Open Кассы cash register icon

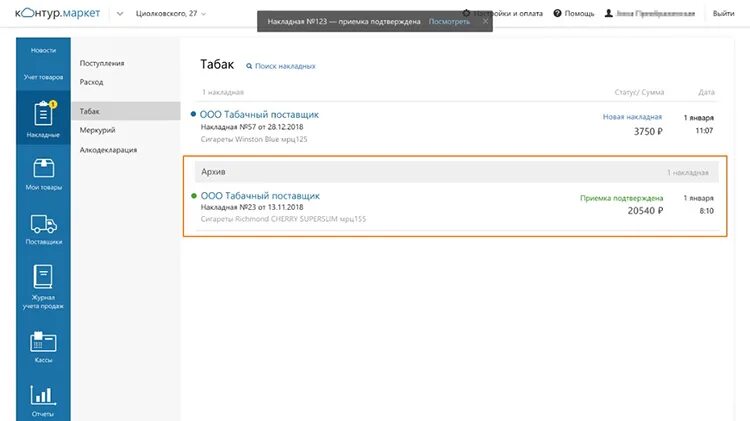(x=44, y=342)
